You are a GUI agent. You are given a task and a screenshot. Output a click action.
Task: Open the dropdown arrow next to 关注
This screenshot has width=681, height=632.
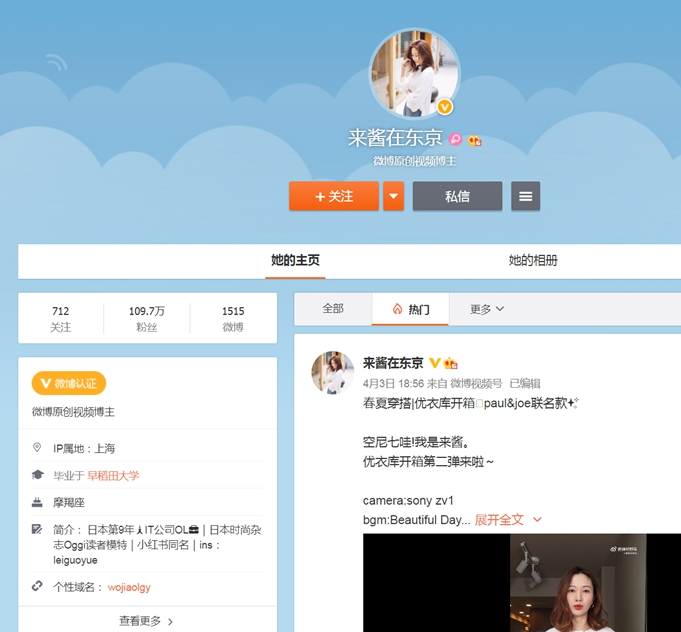click(393, 196)
